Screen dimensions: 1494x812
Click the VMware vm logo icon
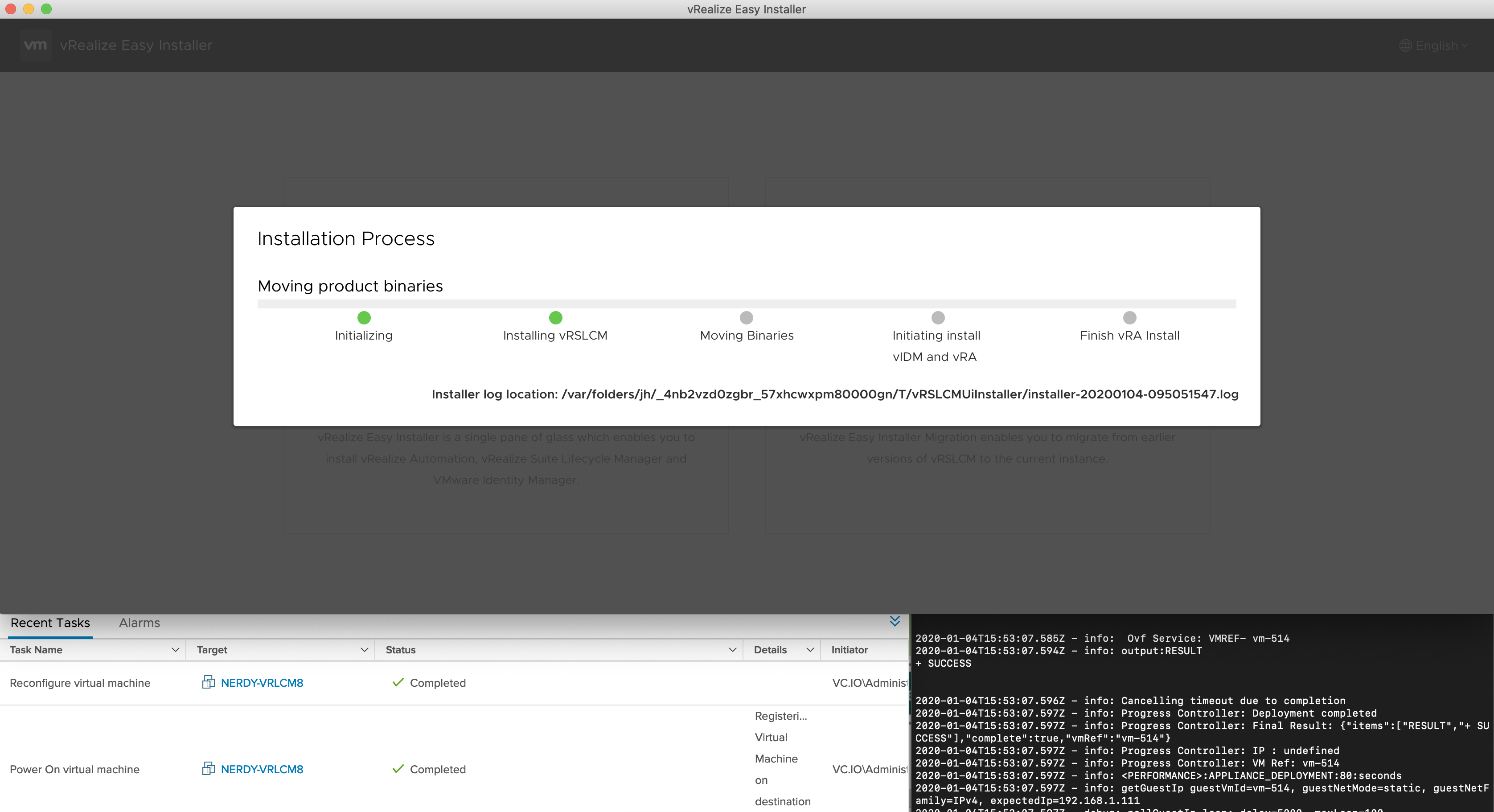[35, 45]
